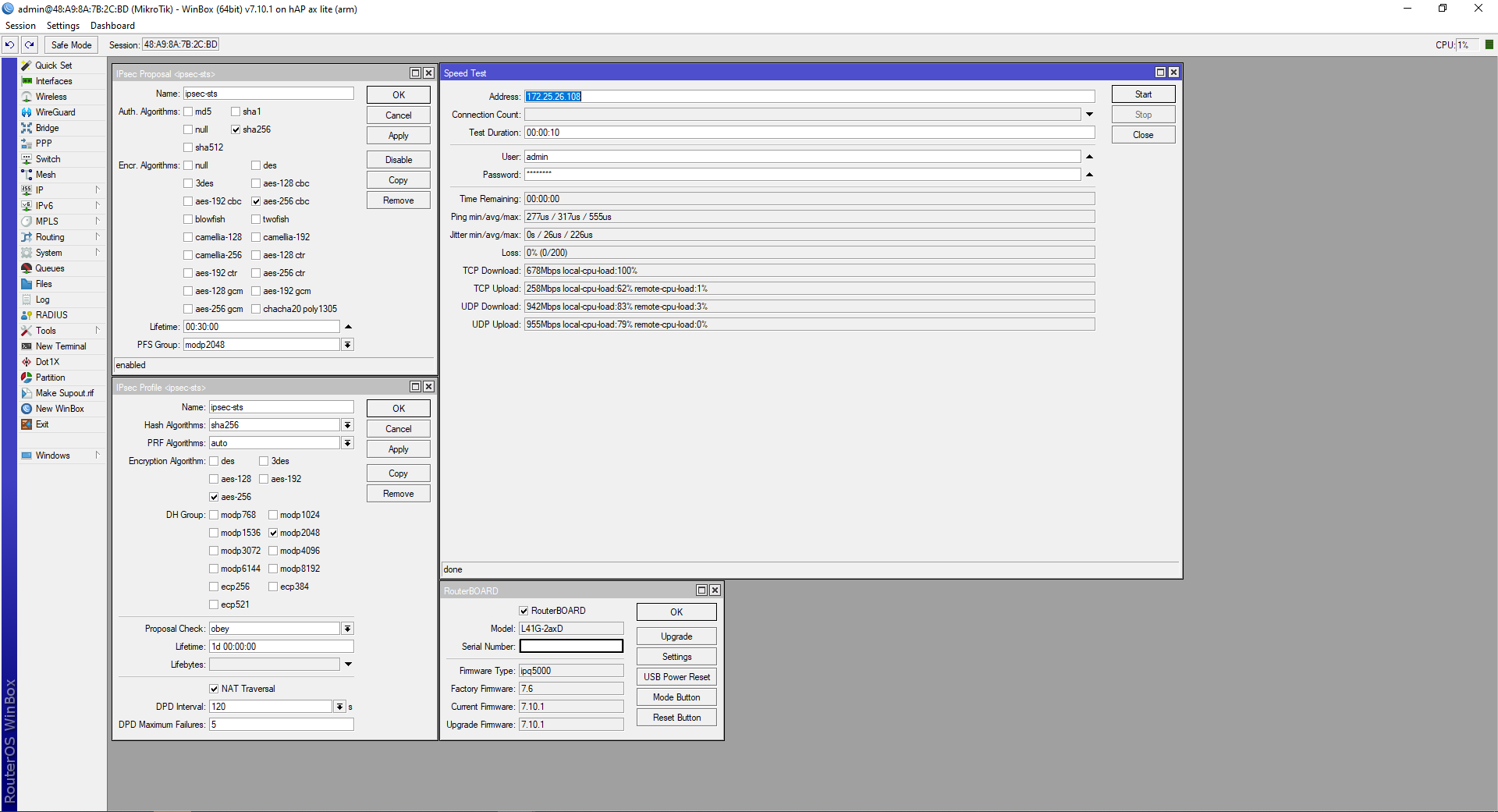
Task: Open the Proposal Check dropdown
Action: [x=348, y=629]
